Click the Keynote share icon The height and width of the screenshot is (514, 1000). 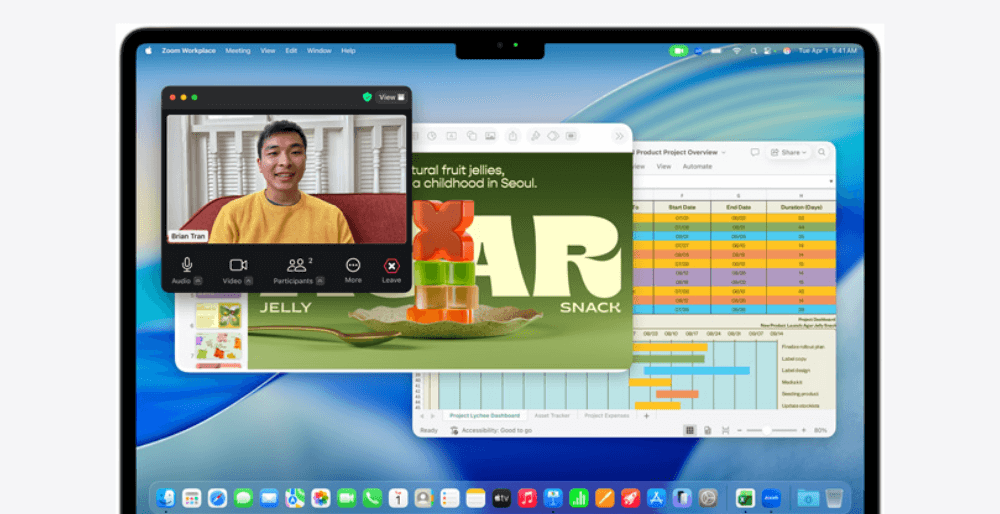pos(513,136)
